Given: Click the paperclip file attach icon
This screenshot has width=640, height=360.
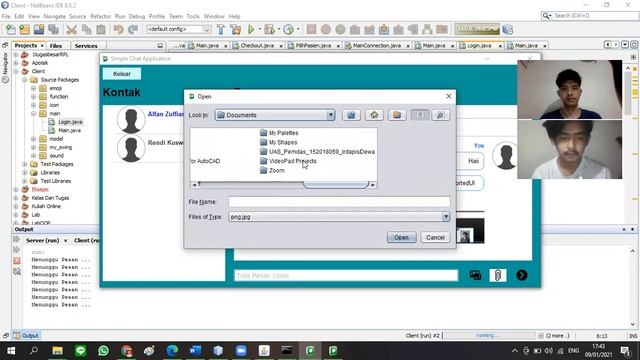Looking at the screenshot, I should pyautogui.click(x=498, y=275).
